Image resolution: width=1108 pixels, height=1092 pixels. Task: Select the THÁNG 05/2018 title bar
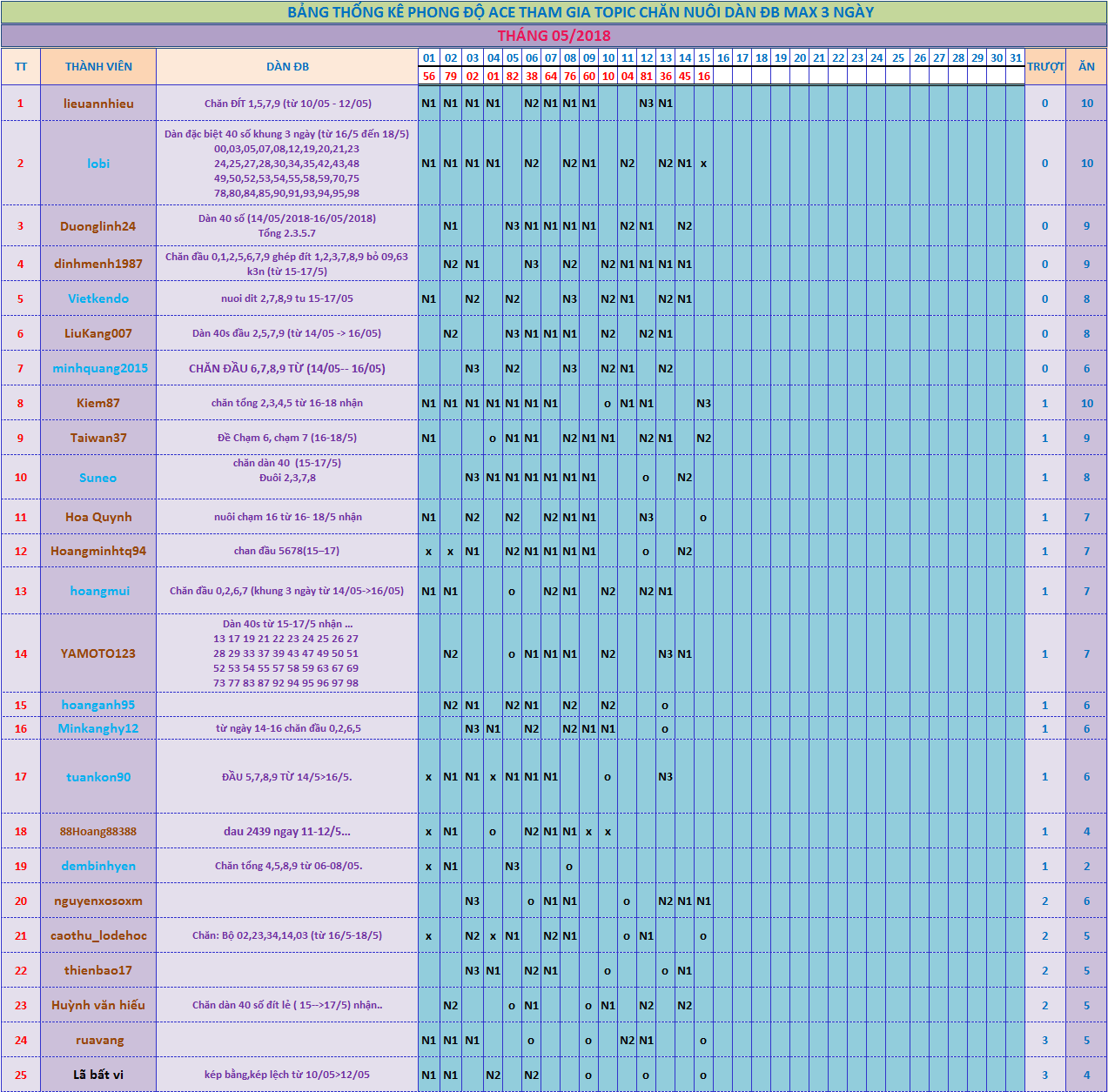click(x=554, y=36)
